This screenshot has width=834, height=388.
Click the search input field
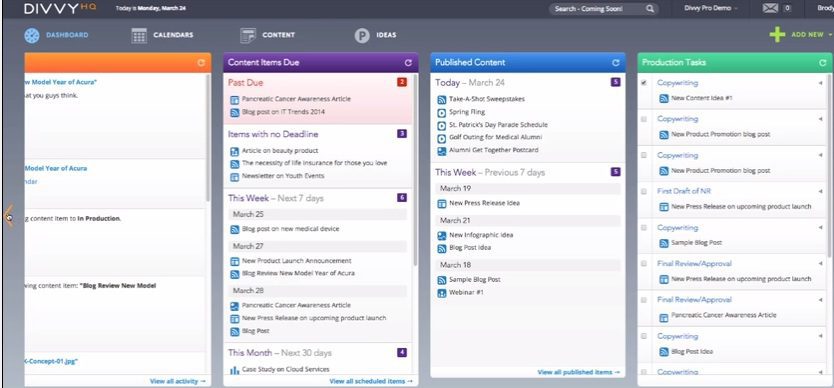[596, 9]
